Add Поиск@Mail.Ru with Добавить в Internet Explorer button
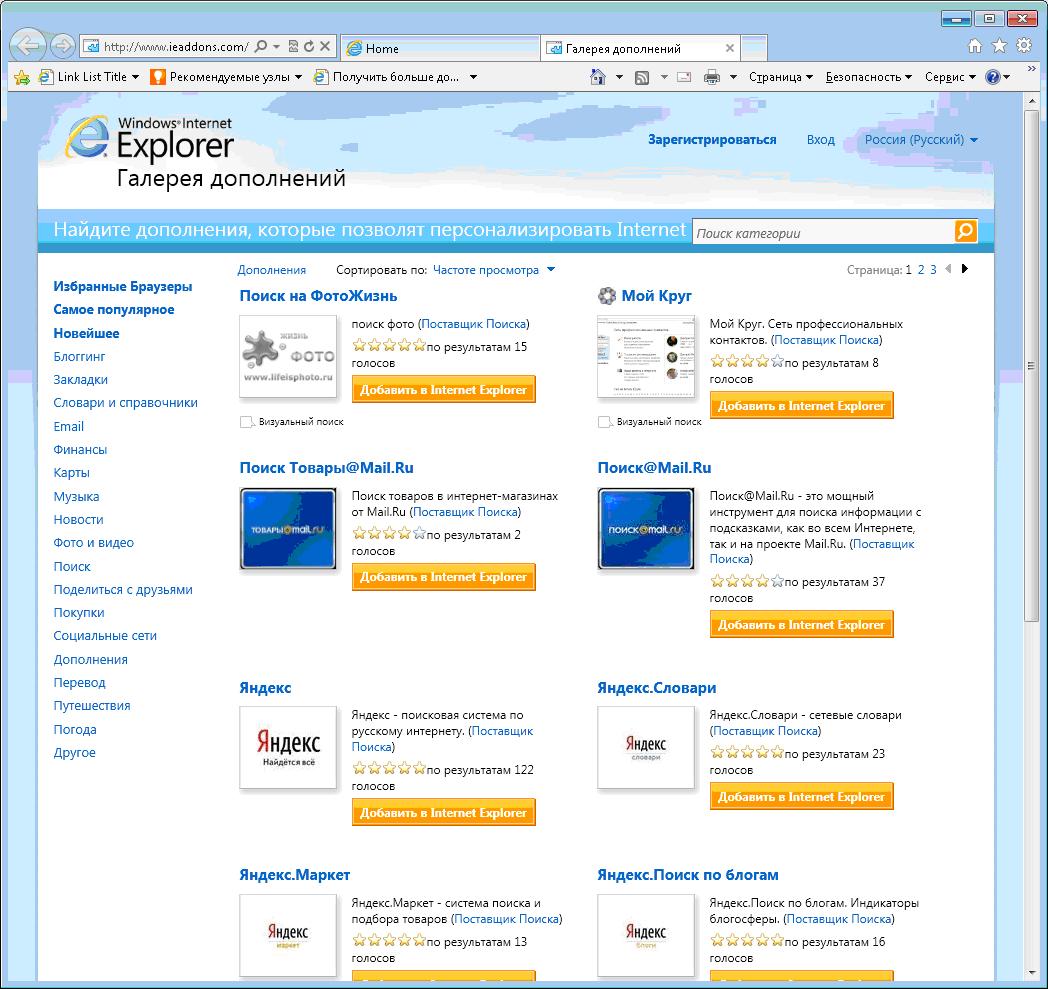The width and height of the screenshot is (1048, 989). click(x=801, y=625)
